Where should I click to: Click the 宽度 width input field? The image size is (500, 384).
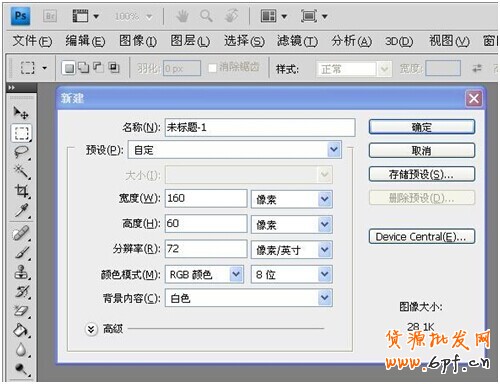[206, 198]
